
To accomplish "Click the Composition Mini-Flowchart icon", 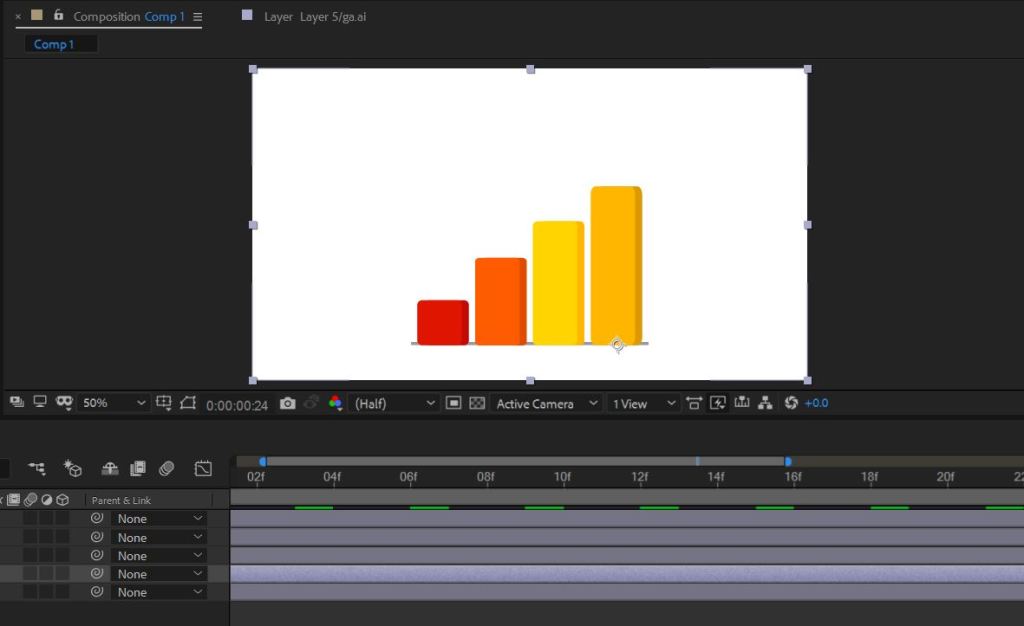I will [37, 468].
